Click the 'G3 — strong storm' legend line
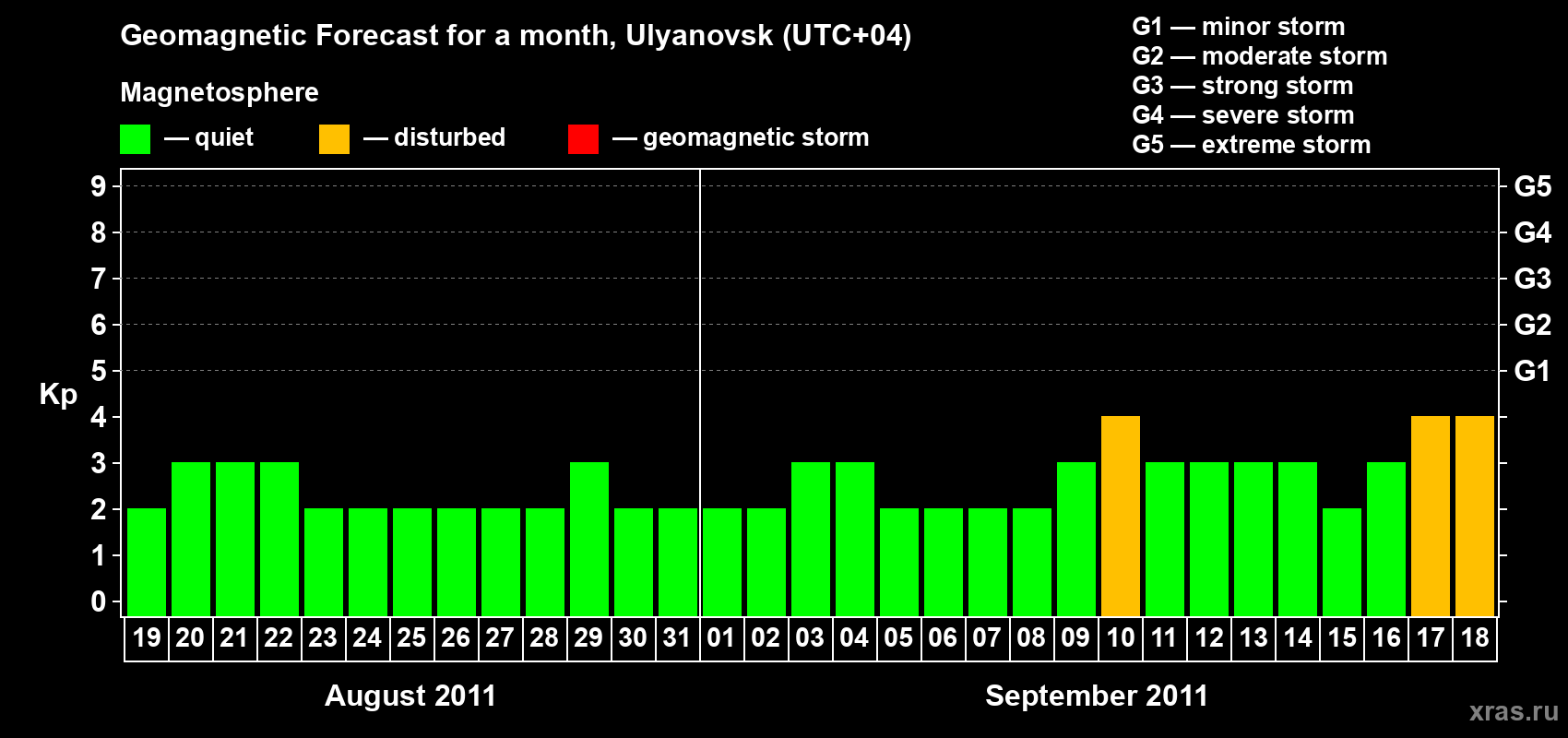1568x738 pixels. coord(1243,86)
